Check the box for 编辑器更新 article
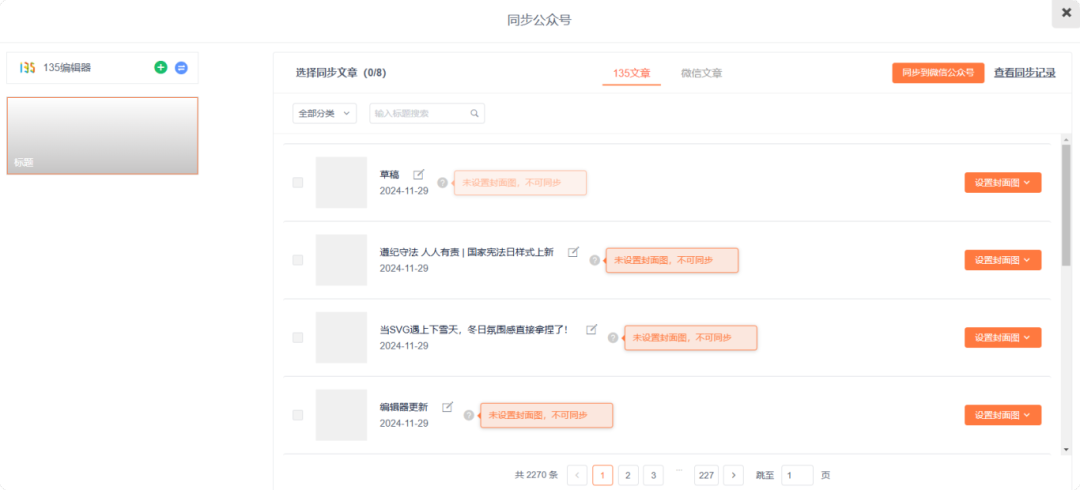This screenshot has height=490, width=1080. (298, 415)
